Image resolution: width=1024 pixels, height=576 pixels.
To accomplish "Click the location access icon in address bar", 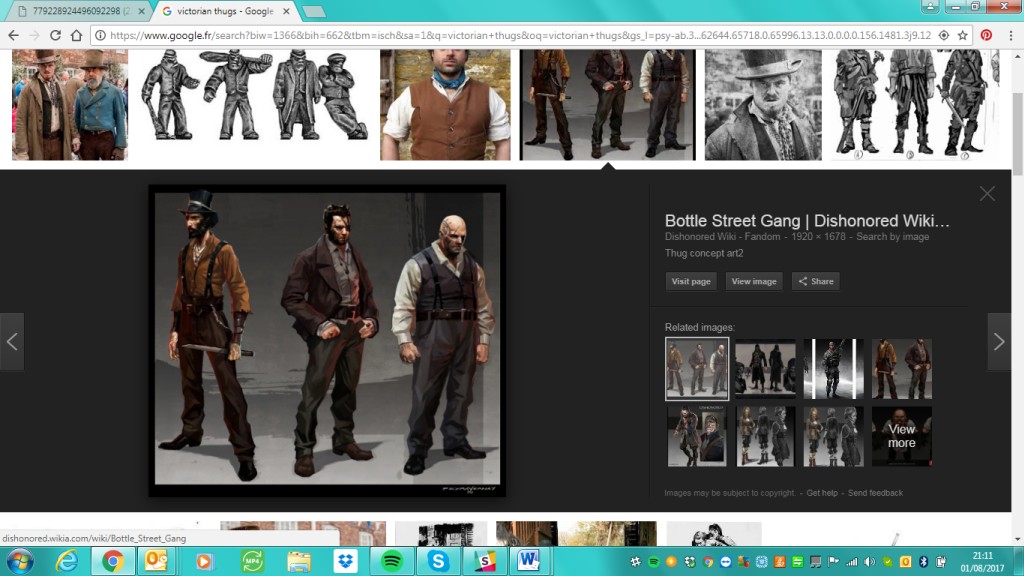I will coord(944,35).
